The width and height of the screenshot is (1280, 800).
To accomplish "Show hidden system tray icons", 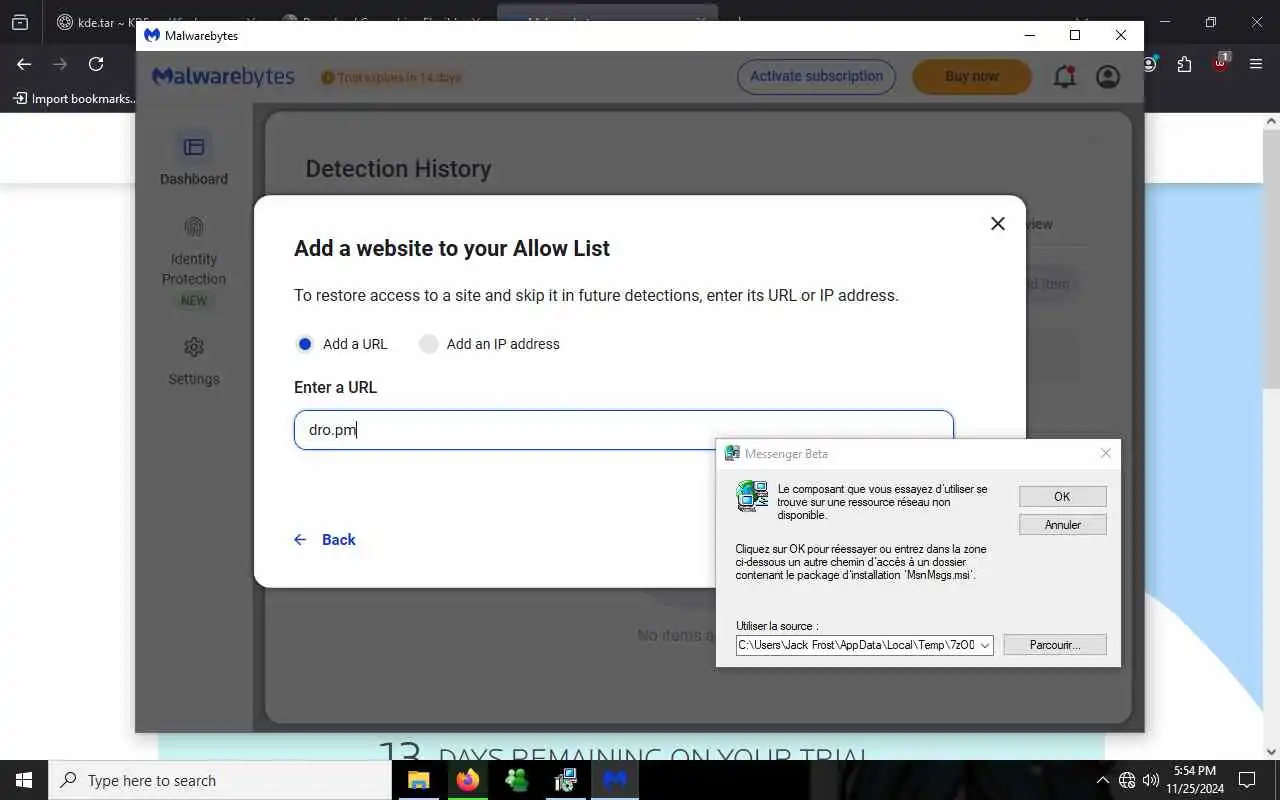I will [1102, 780].
